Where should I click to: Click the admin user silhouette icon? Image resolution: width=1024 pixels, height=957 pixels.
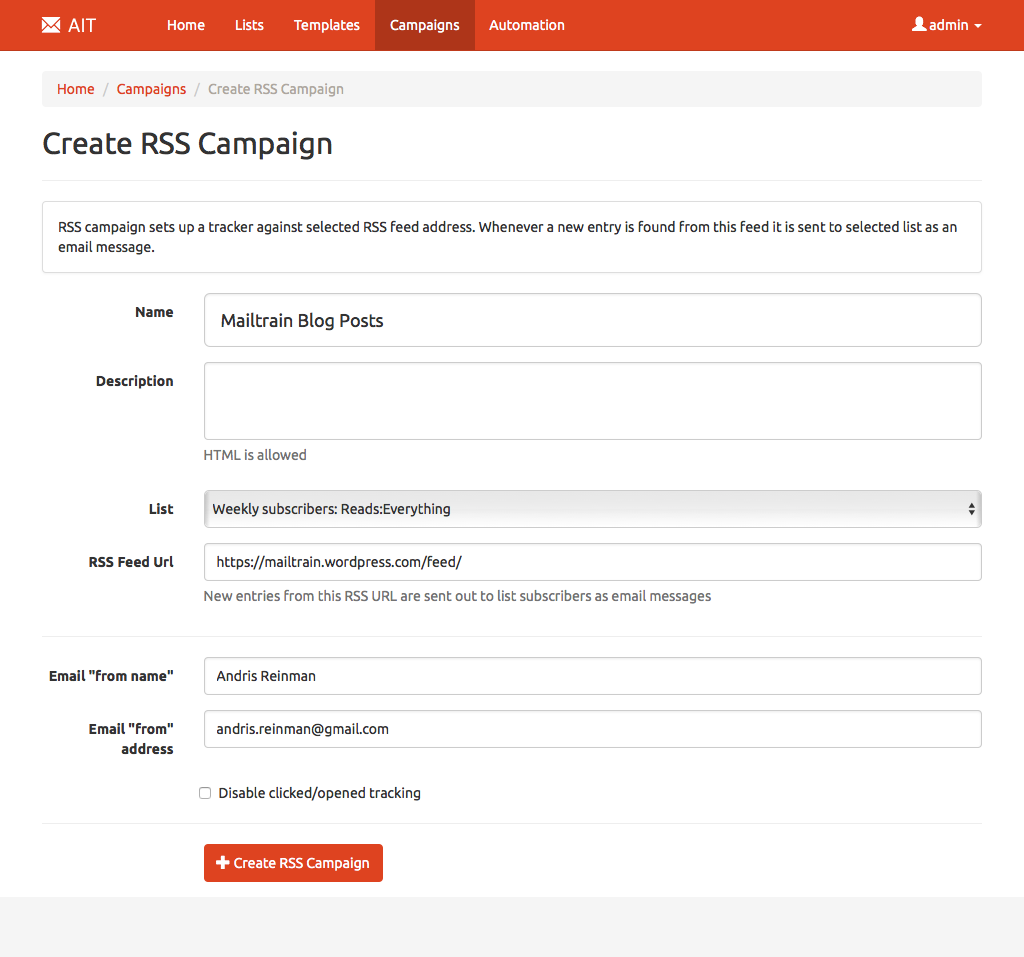click(x=919, y=24)
